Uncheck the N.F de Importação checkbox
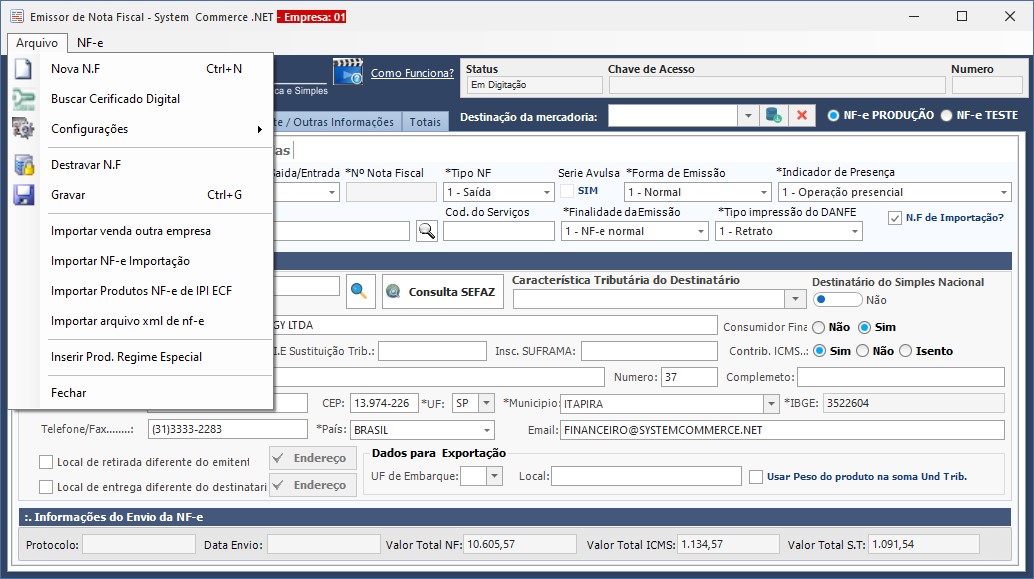This screenshot has height=579, width=1034. coord(895,218)
